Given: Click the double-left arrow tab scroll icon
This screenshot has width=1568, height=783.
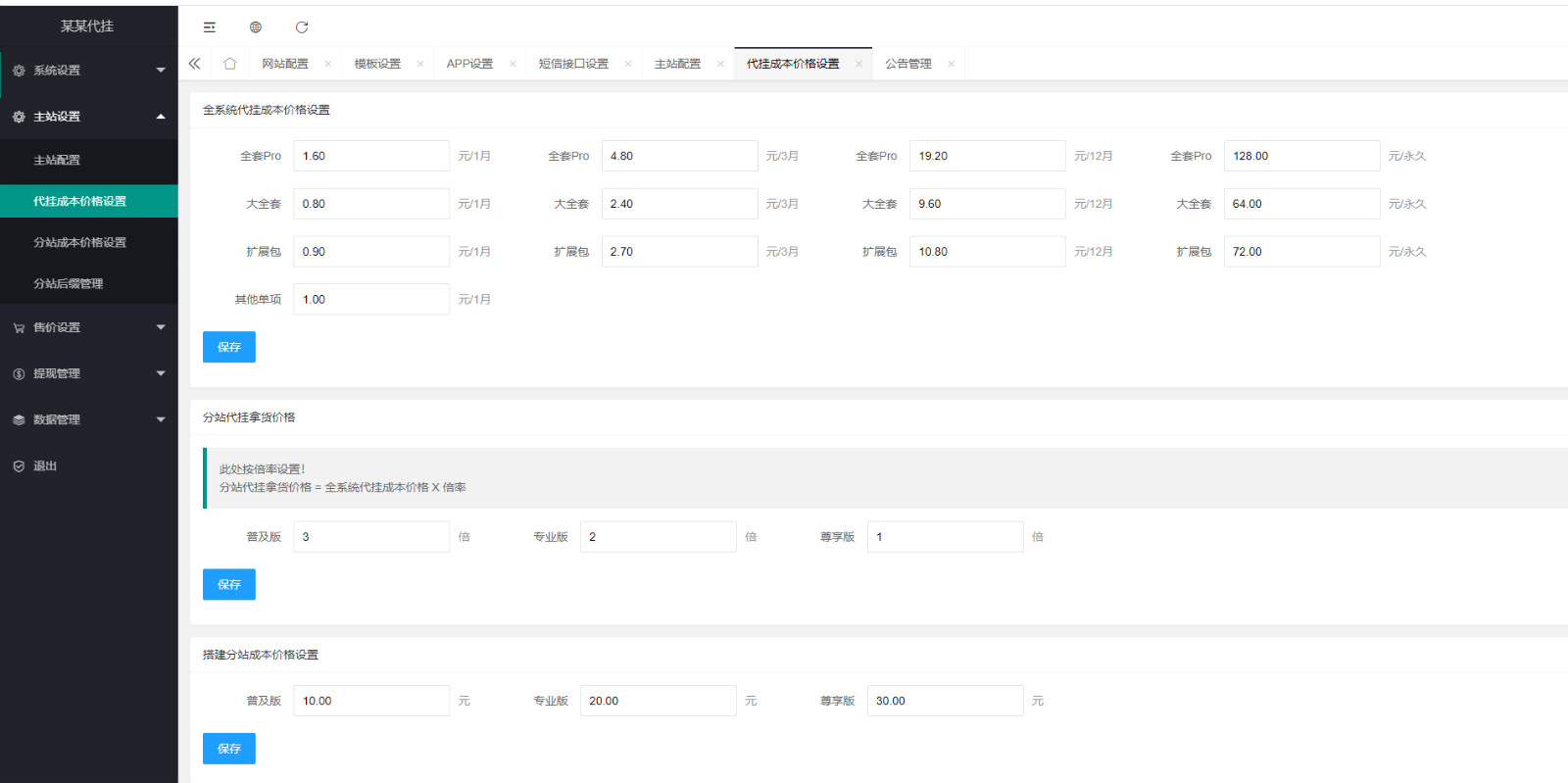Looking at the screenshot, I should coord(195,64).
